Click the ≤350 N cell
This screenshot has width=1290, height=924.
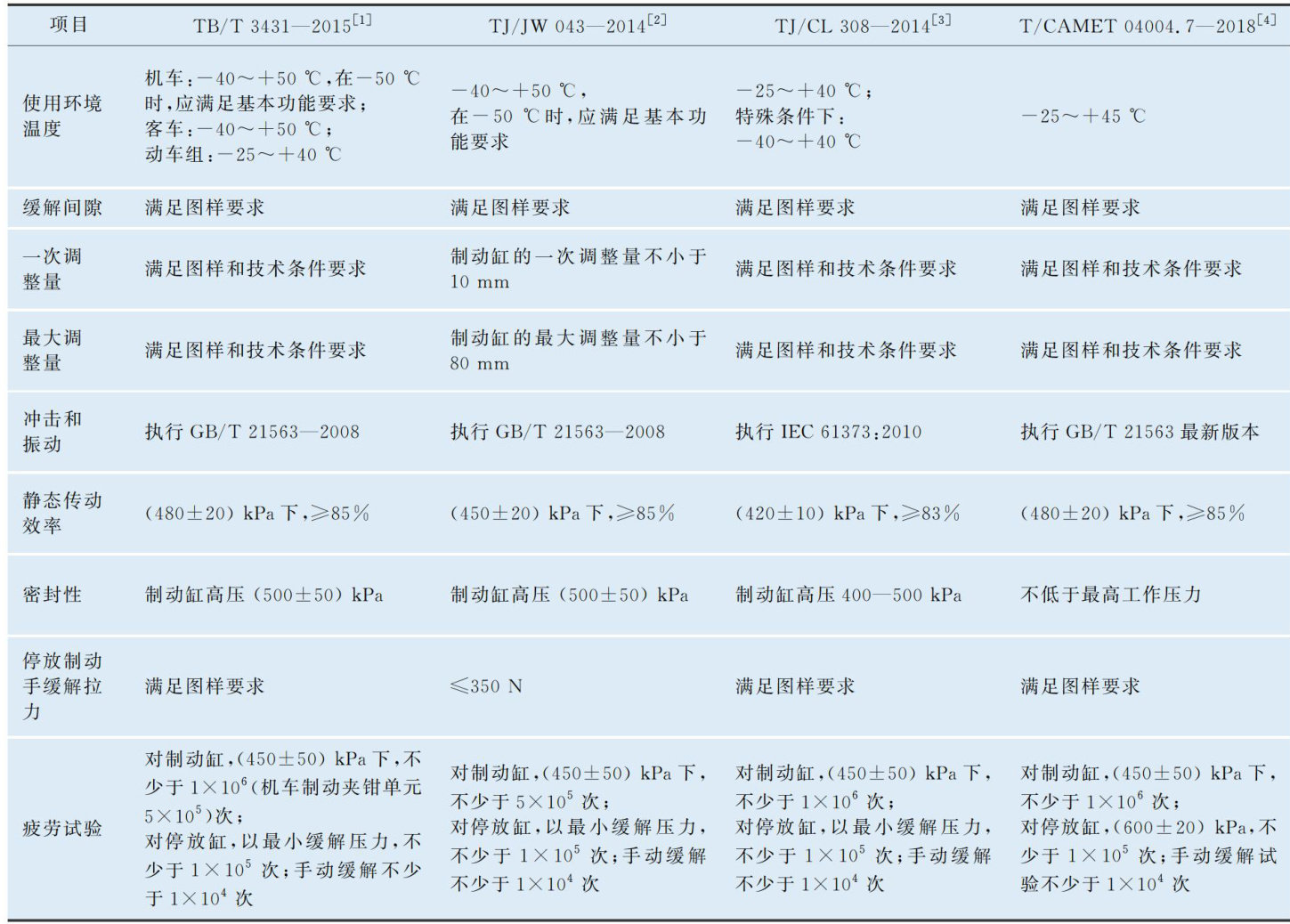[x=486, y=686]
